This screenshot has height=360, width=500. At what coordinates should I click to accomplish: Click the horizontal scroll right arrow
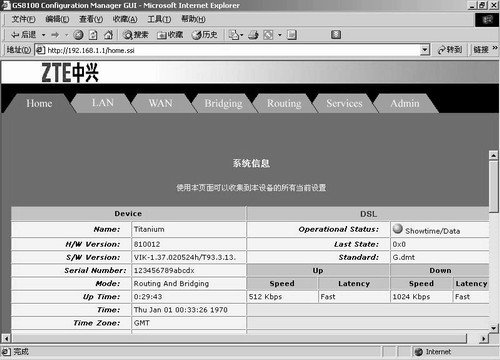point(484,339)
